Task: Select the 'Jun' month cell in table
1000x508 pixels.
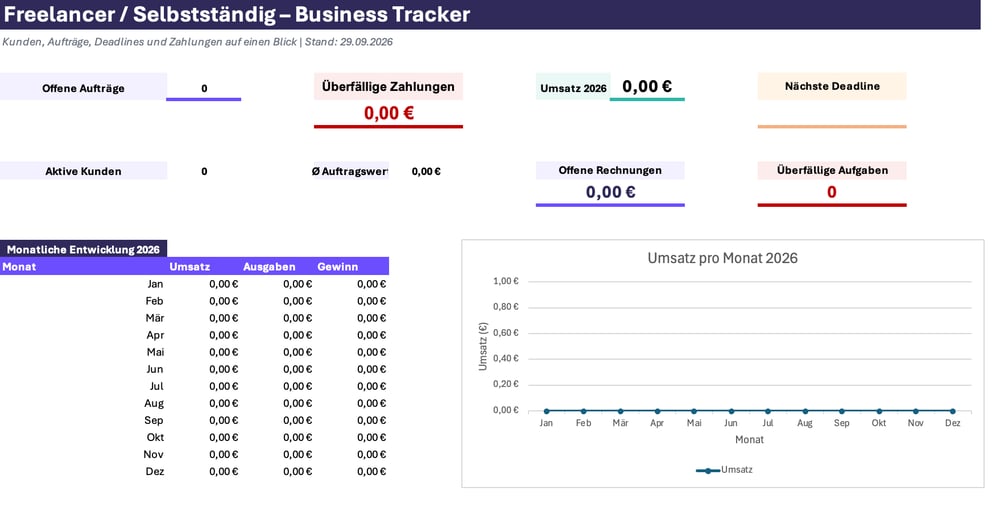Action: click(x=84, y=369)
